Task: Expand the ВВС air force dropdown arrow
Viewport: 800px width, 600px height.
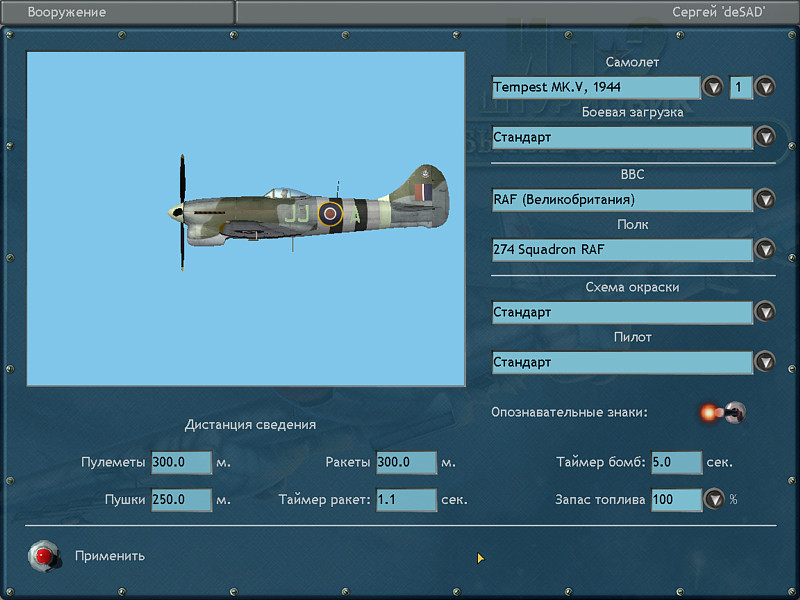Action: (765, 199)
